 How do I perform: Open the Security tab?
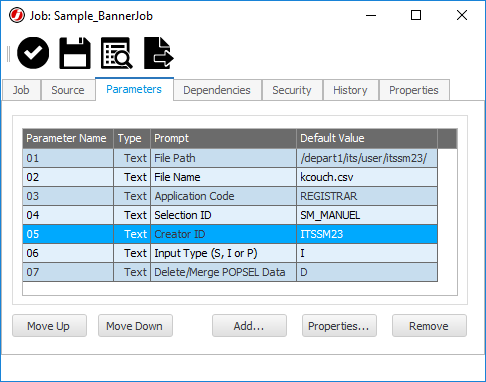[292, 90]
